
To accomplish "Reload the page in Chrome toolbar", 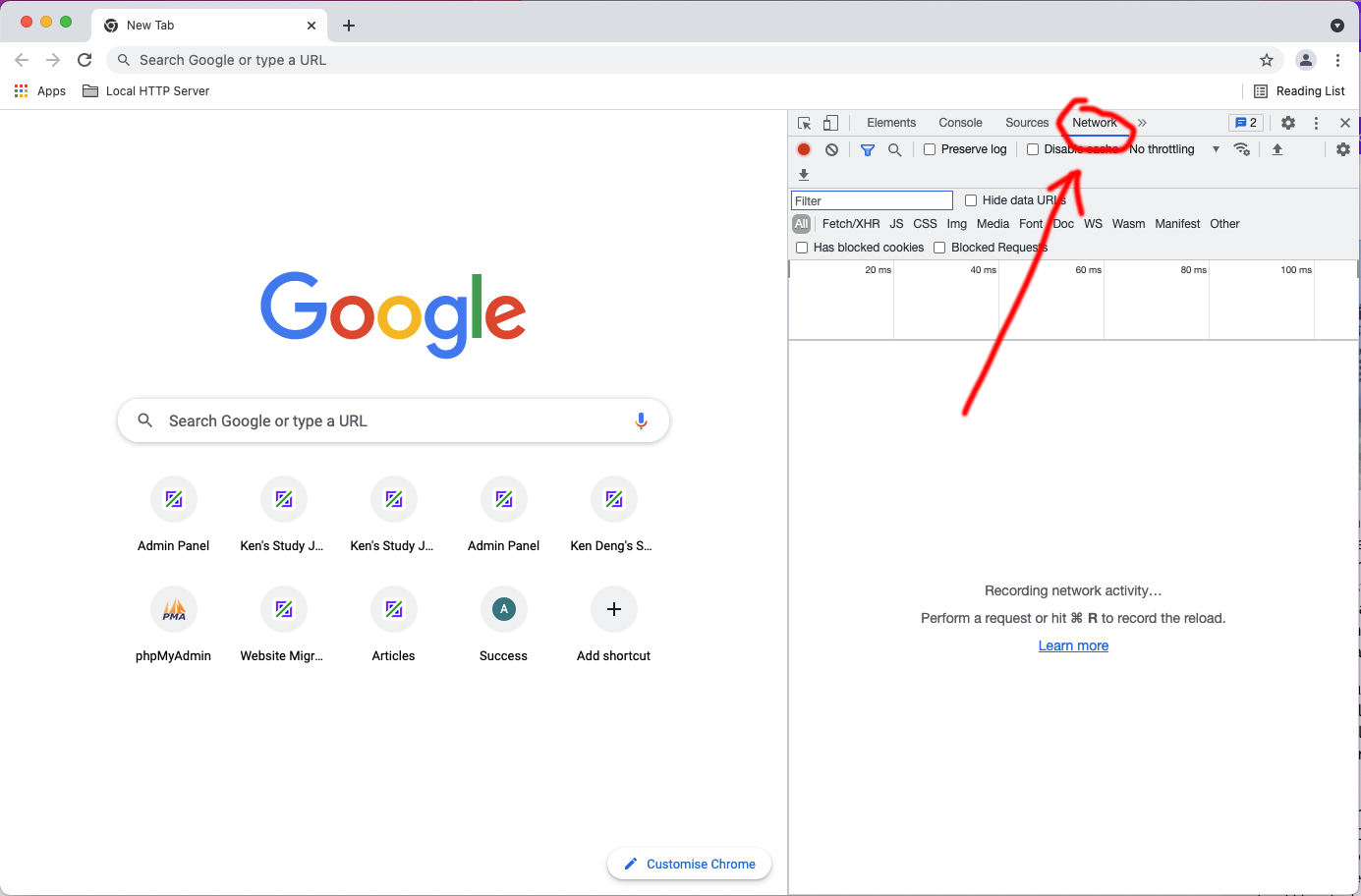I will pyautogui.click(x=85, y=60).
